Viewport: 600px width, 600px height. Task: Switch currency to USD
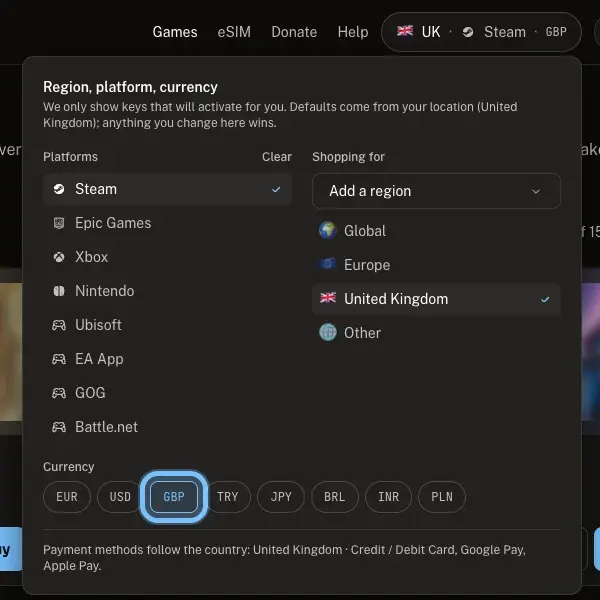120,497
